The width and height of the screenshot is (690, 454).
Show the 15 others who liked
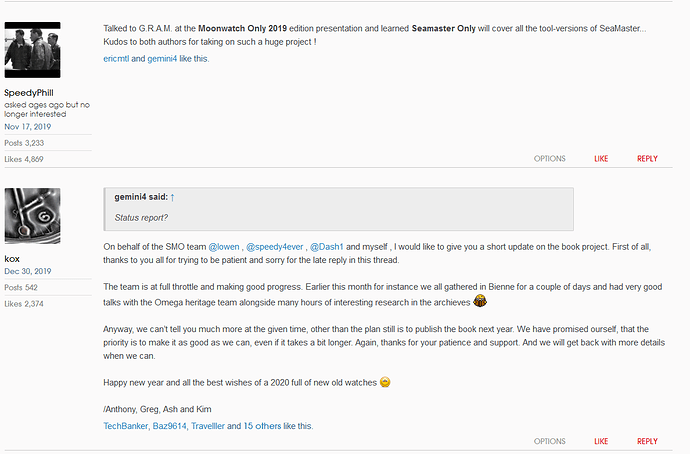pos(262,426)
